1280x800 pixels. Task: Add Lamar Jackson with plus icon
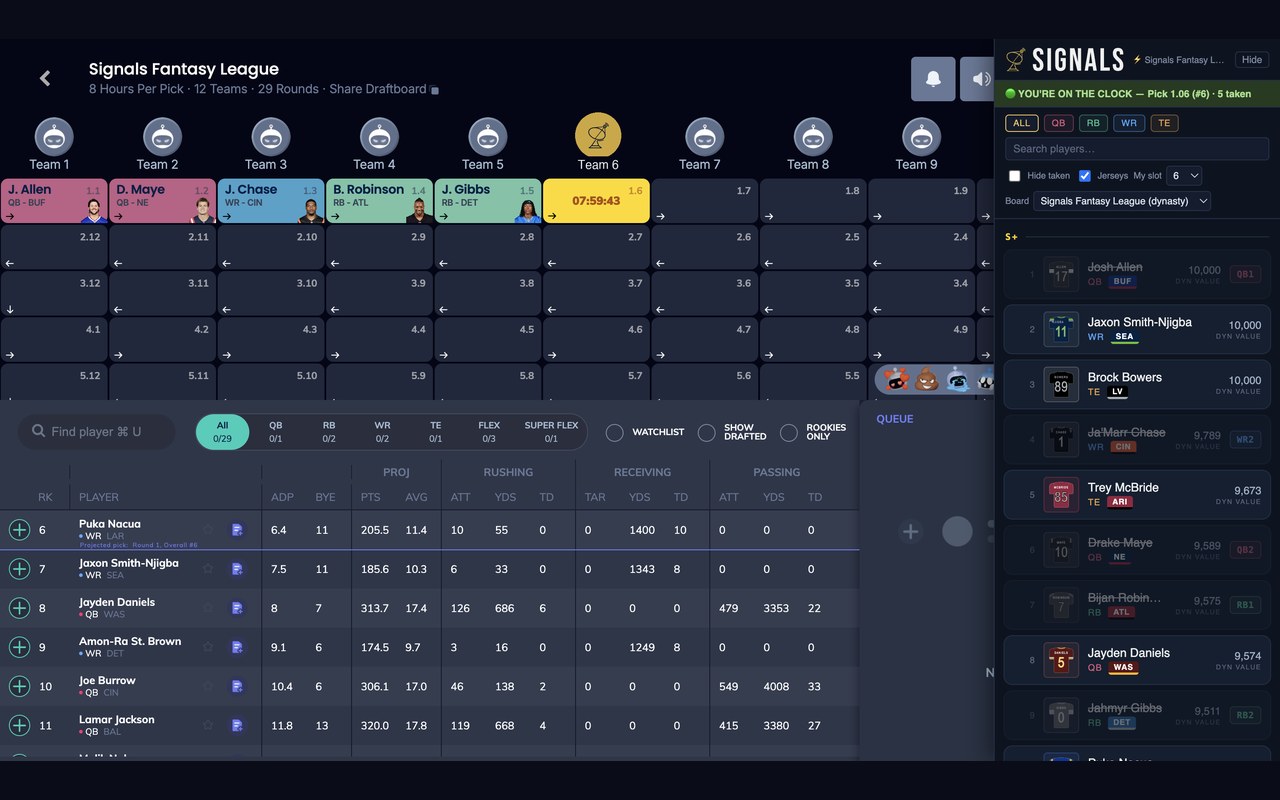pos(19,725)
